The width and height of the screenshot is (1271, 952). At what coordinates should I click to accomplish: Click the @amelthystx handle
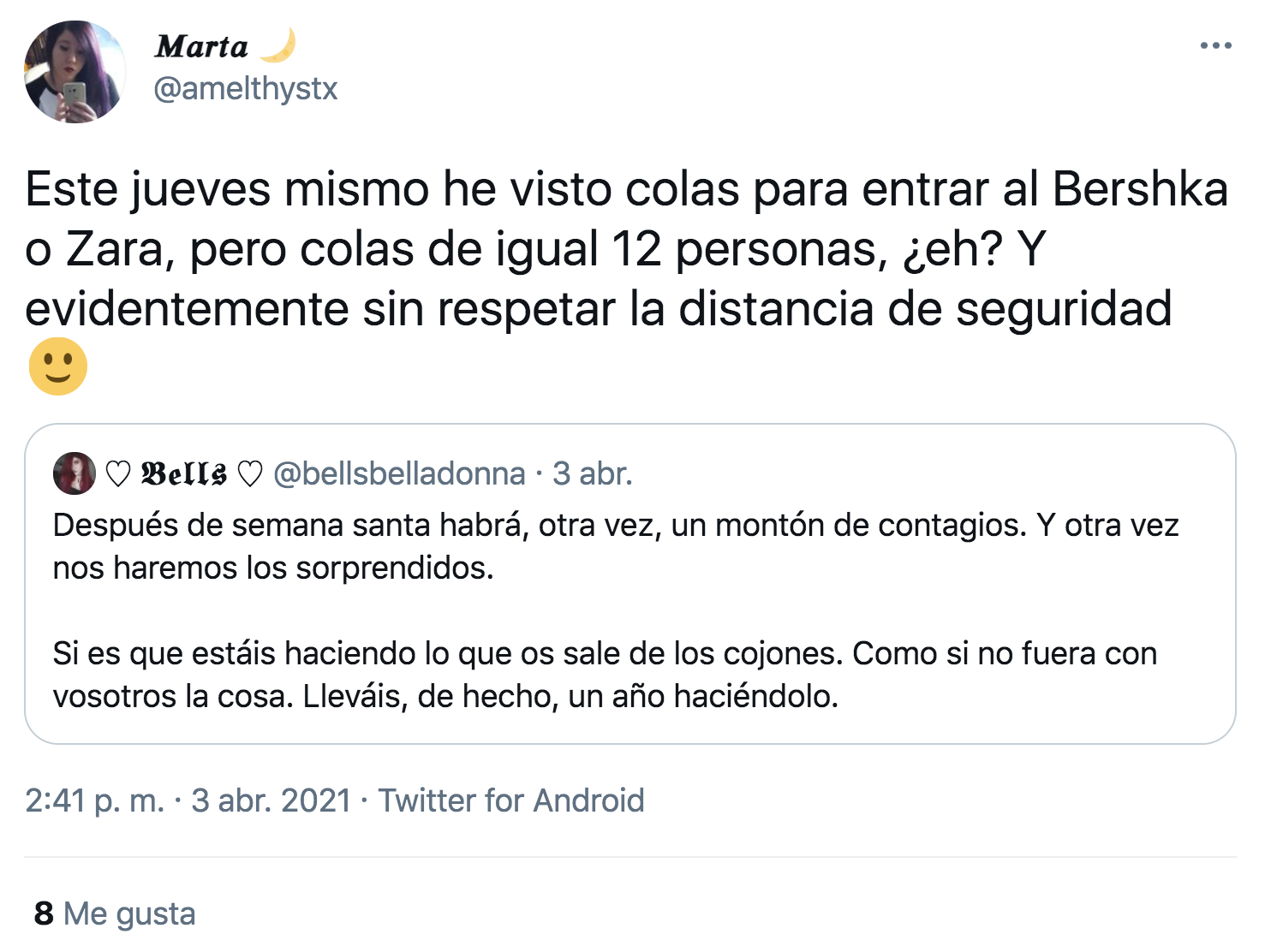246,89
